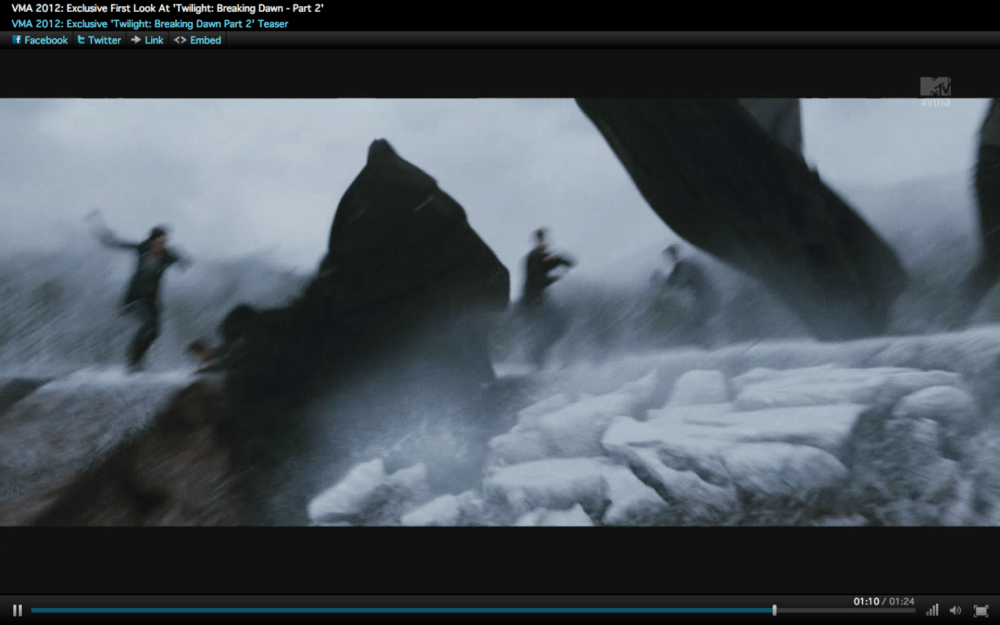Screen dimensions: 1000x625
Task: Get the video's Link from share bar
Action: coord(147,40)
